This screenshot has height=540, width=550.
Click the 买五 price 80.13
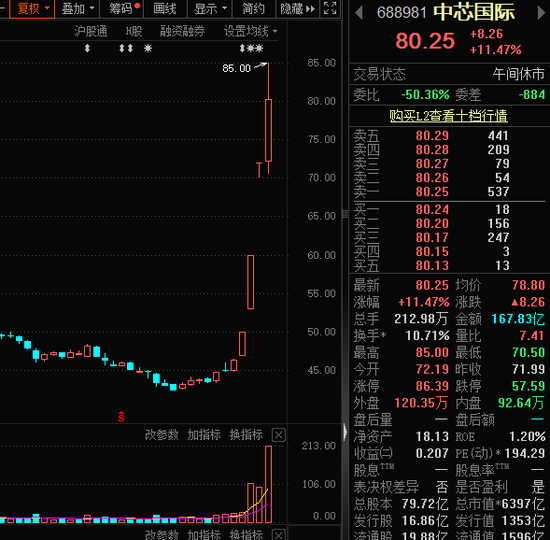pyautogui.click(x=432, y=266)
